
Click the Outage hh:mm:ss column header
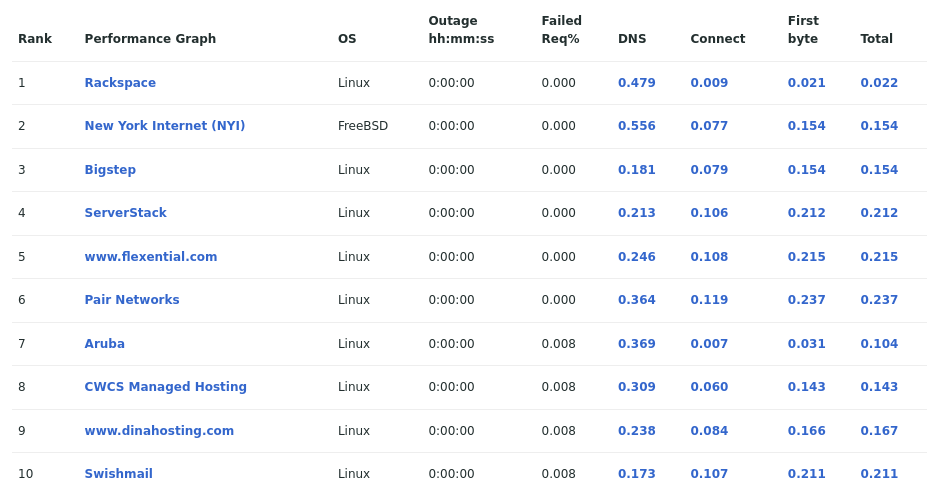[x=461, y=30]
